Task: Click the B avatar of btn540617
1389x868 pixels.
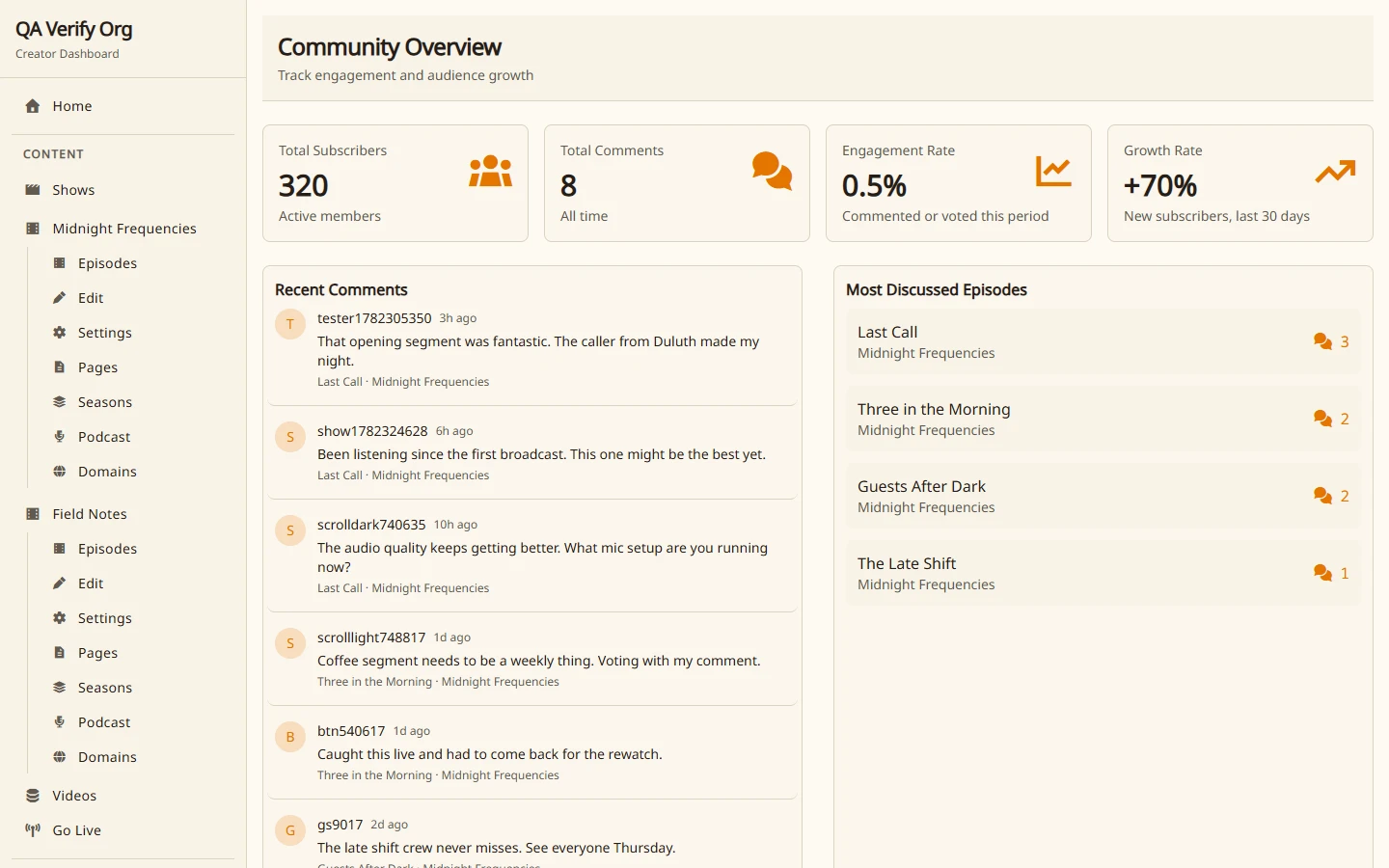Action: [x=290, y=737]
